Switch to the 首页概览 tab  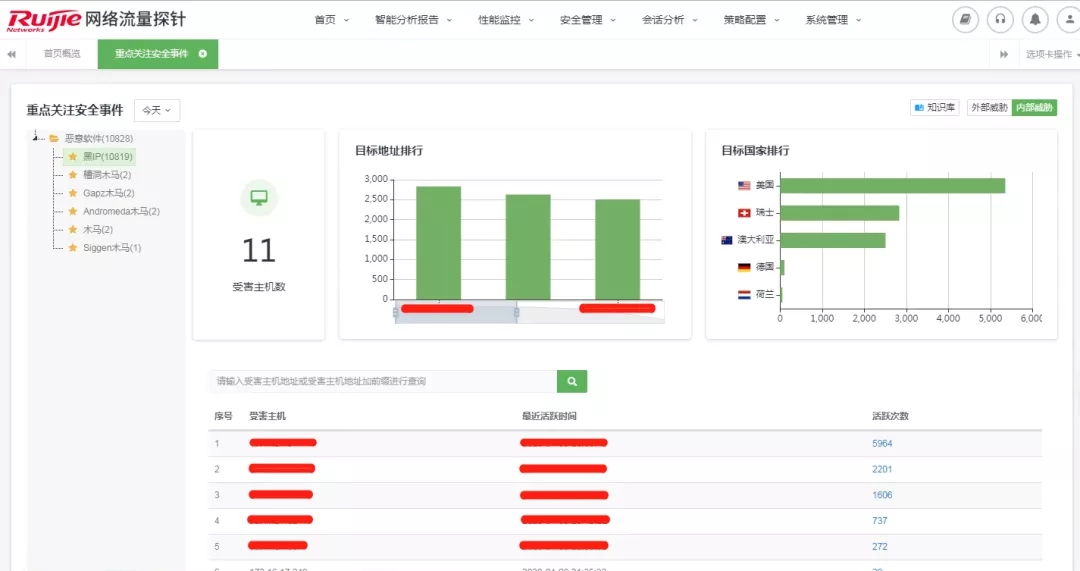[61, 54]
